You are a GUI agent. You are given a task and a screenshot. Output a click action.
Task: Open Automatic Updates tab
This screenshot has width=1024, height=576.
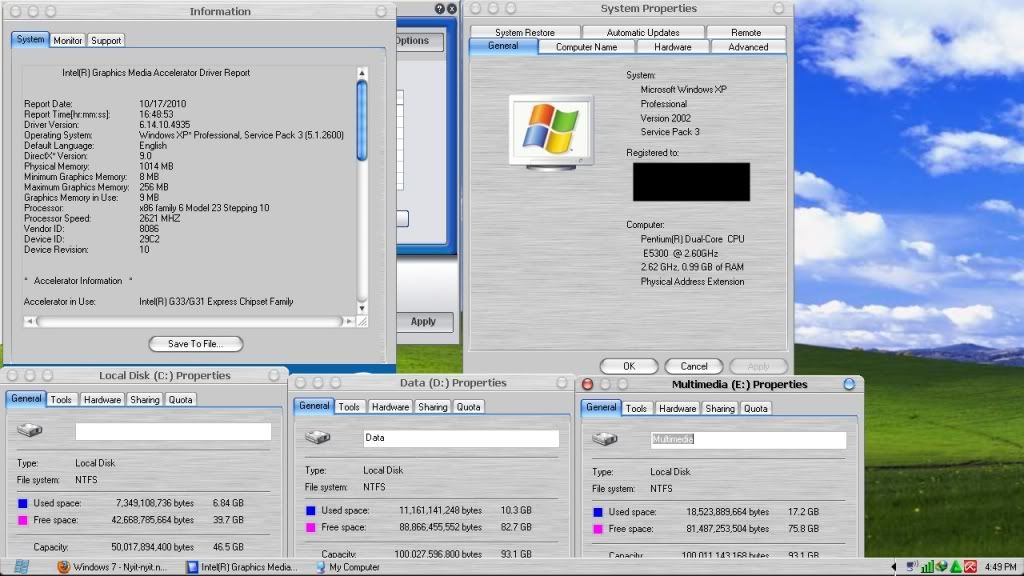point(643,32)
